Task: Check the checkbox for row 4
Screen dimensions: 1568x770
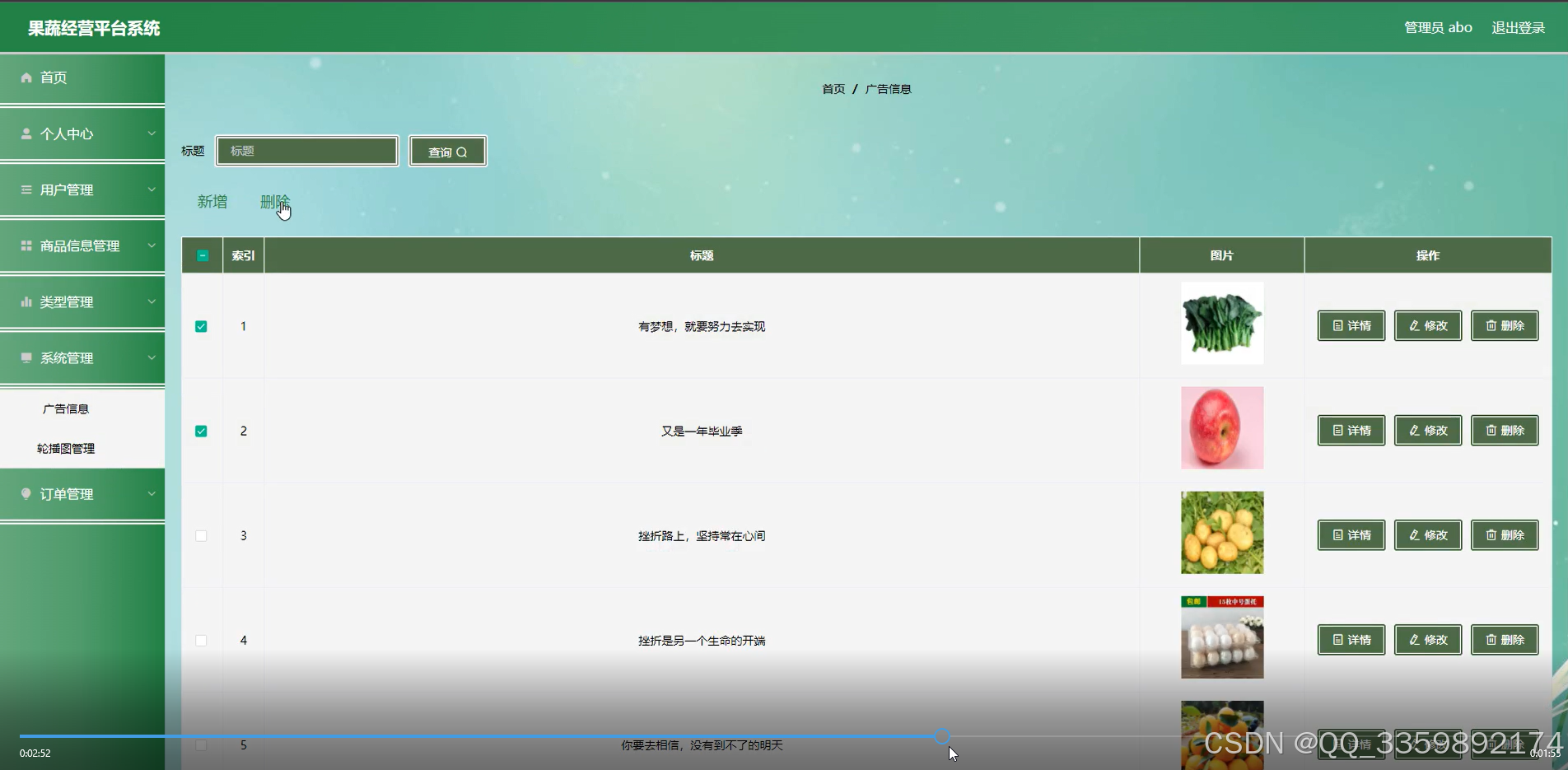Action: [201, 640]
